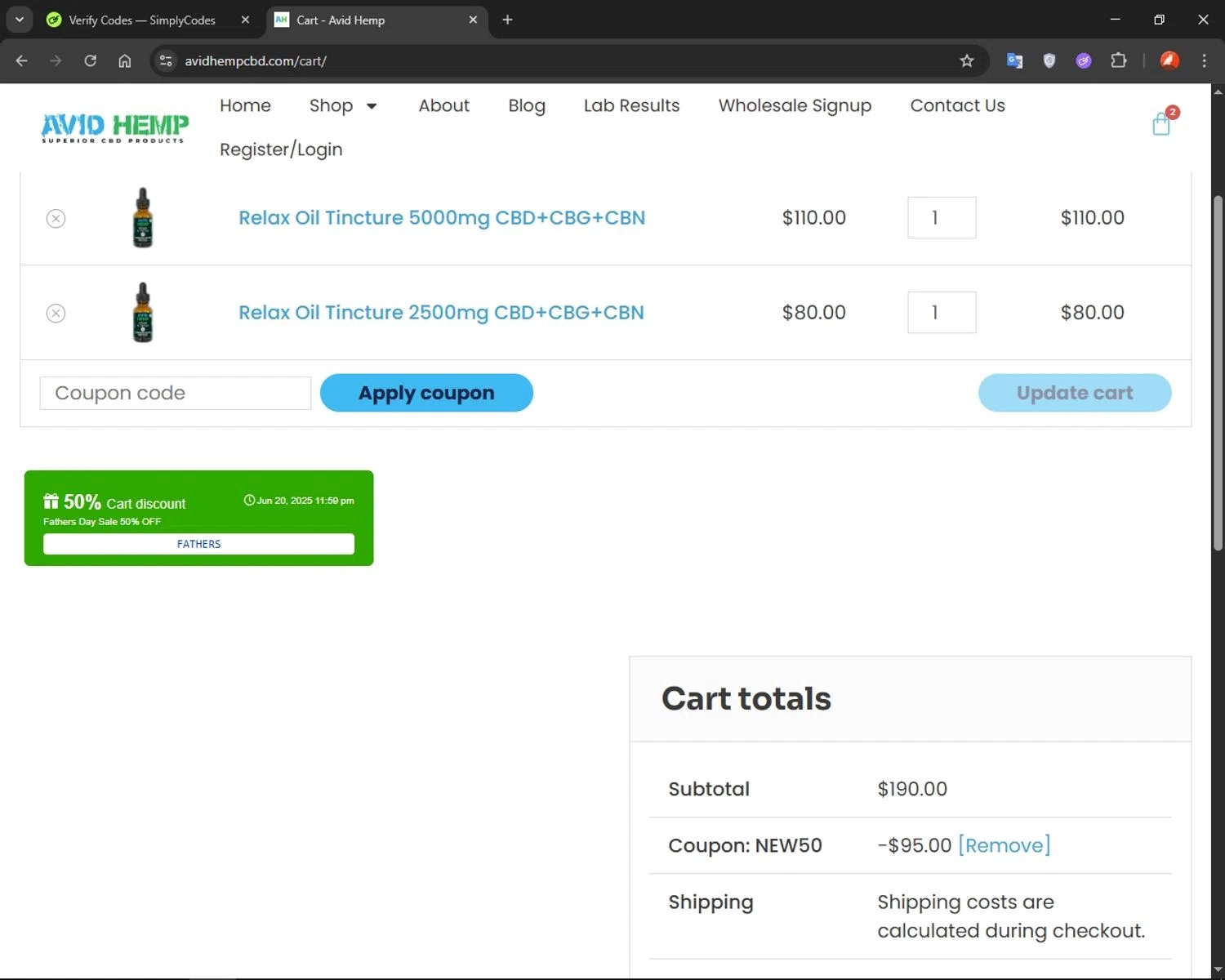Open a new browser tab
The width and height of the screenshot is (1225, 980).
pos(507,20)
